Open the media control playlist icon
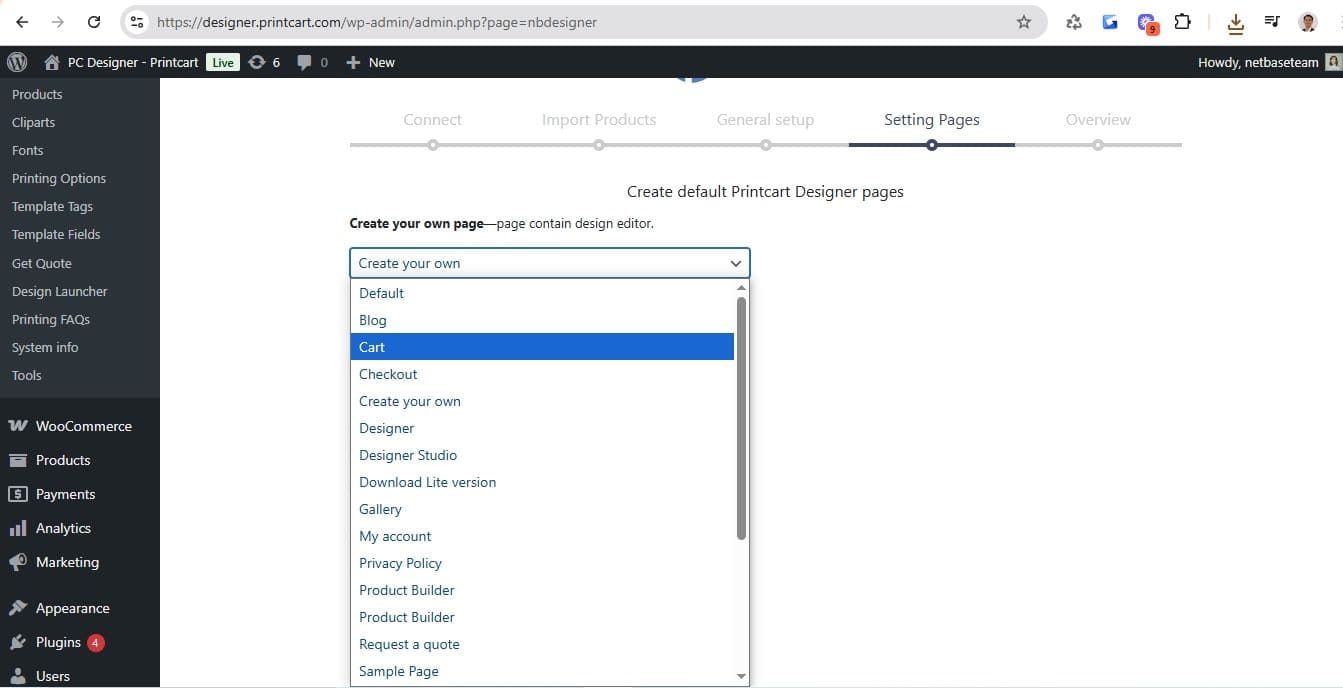1343x688 pixels. [x=1272, y=22]
